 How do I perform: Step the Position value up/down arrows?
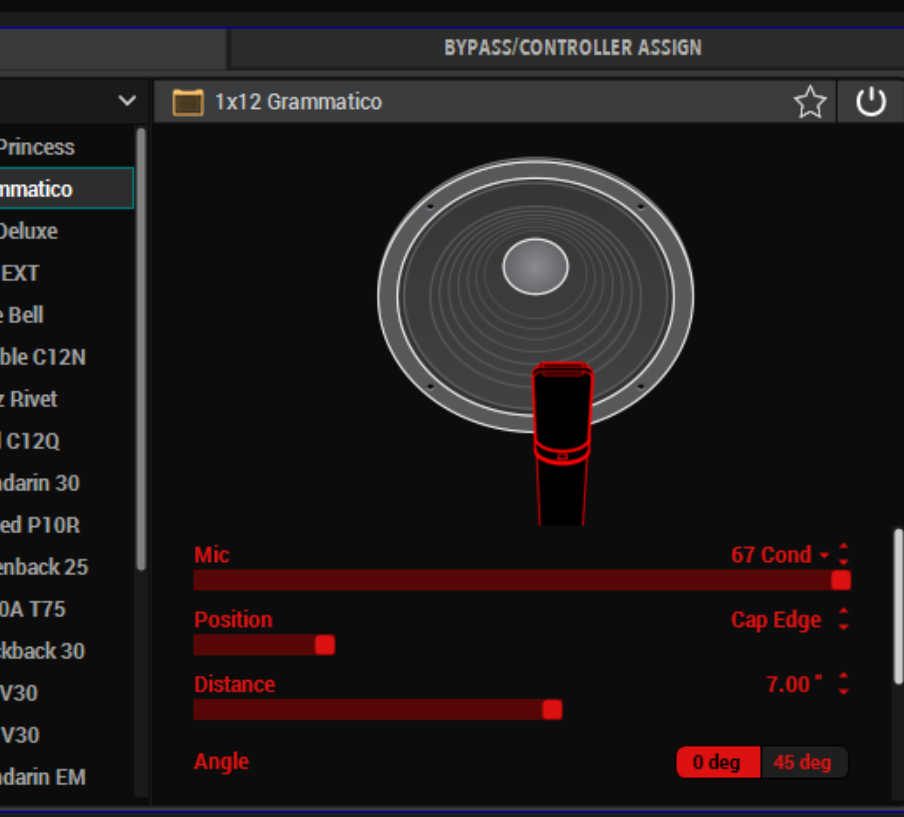pos(844,620)
